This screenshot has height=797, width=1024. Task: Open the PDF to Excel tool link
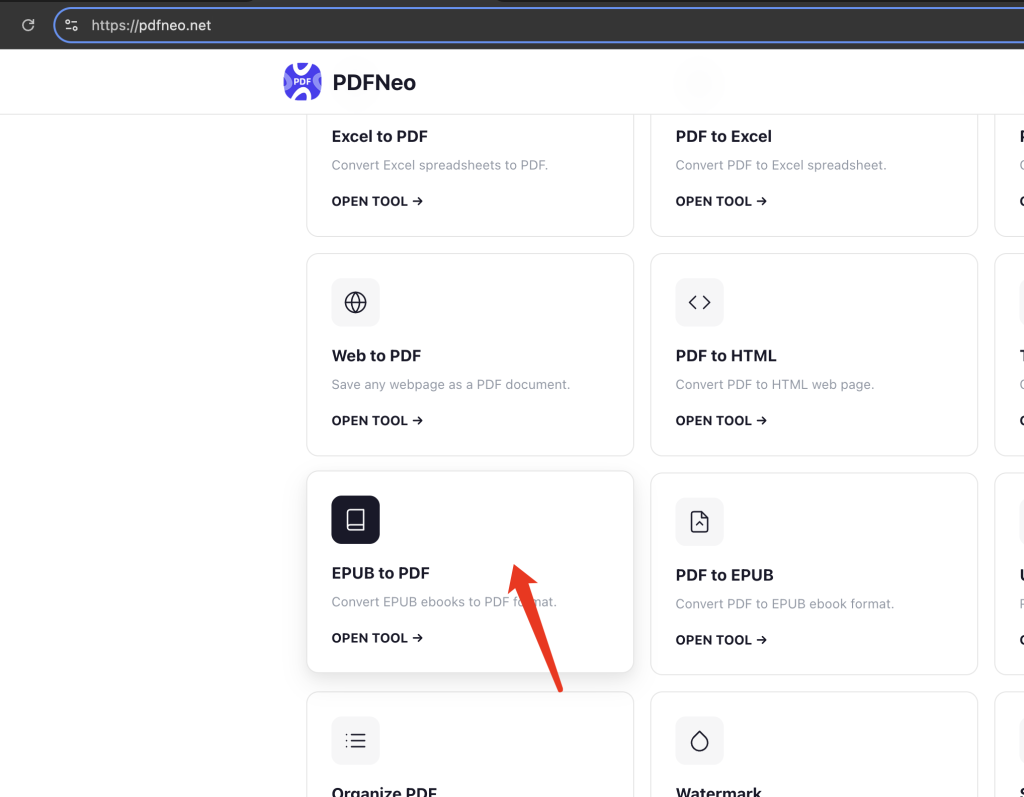[722, 201]
